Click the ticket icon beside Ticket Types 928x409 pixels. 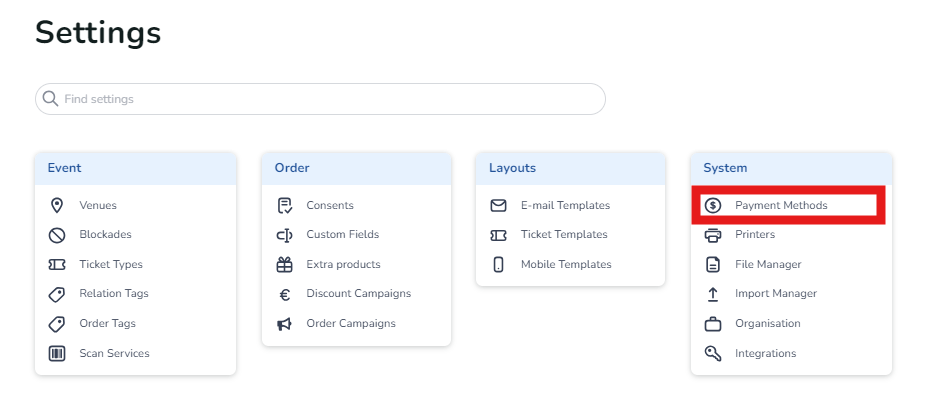pos(57,264)
